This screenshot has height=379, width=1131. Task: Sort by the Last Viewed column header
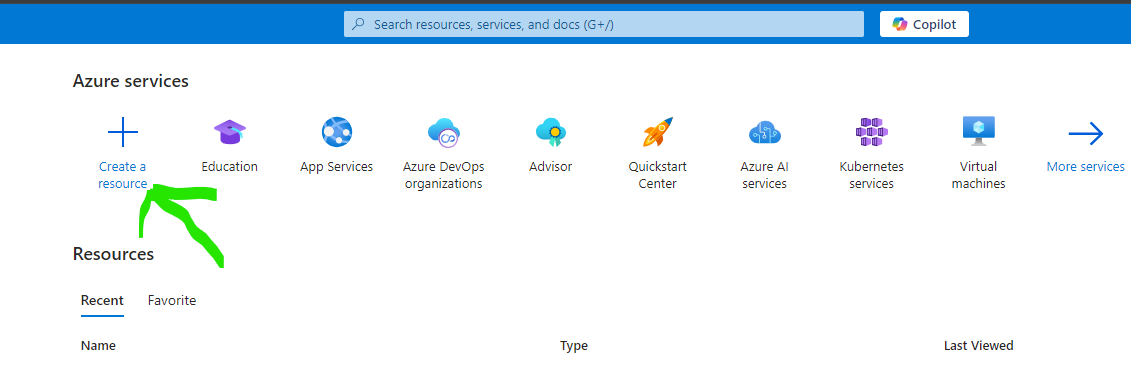pyautogui.click(x=979, y=346)
